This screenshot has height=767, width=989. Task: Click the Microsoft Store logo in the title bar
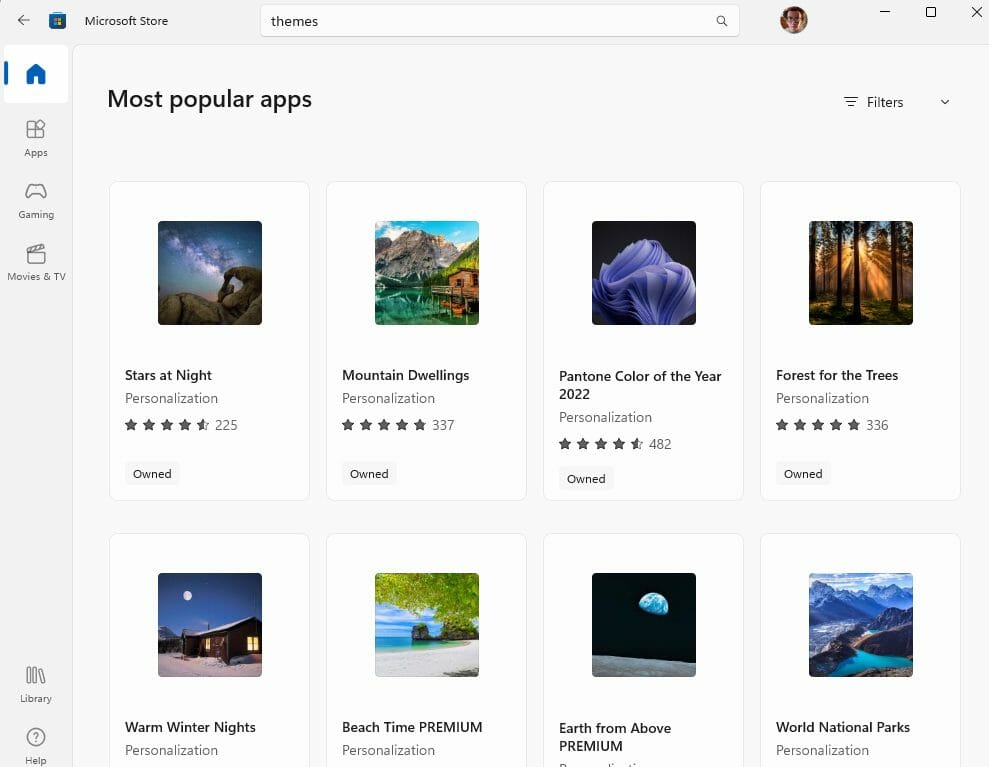tap(57, 19)
